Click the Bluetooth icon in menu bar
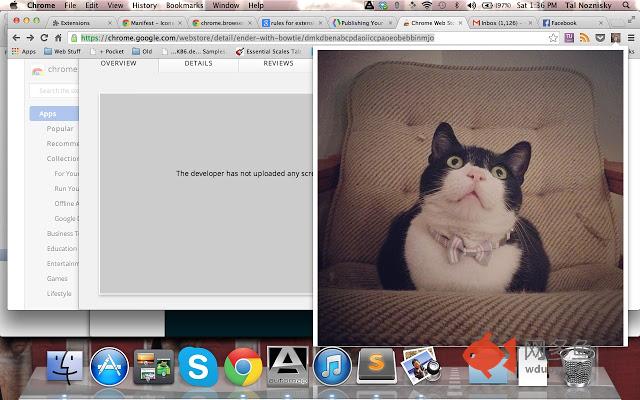640x400 pixels. pyautogui.click(x=457, y=5)
